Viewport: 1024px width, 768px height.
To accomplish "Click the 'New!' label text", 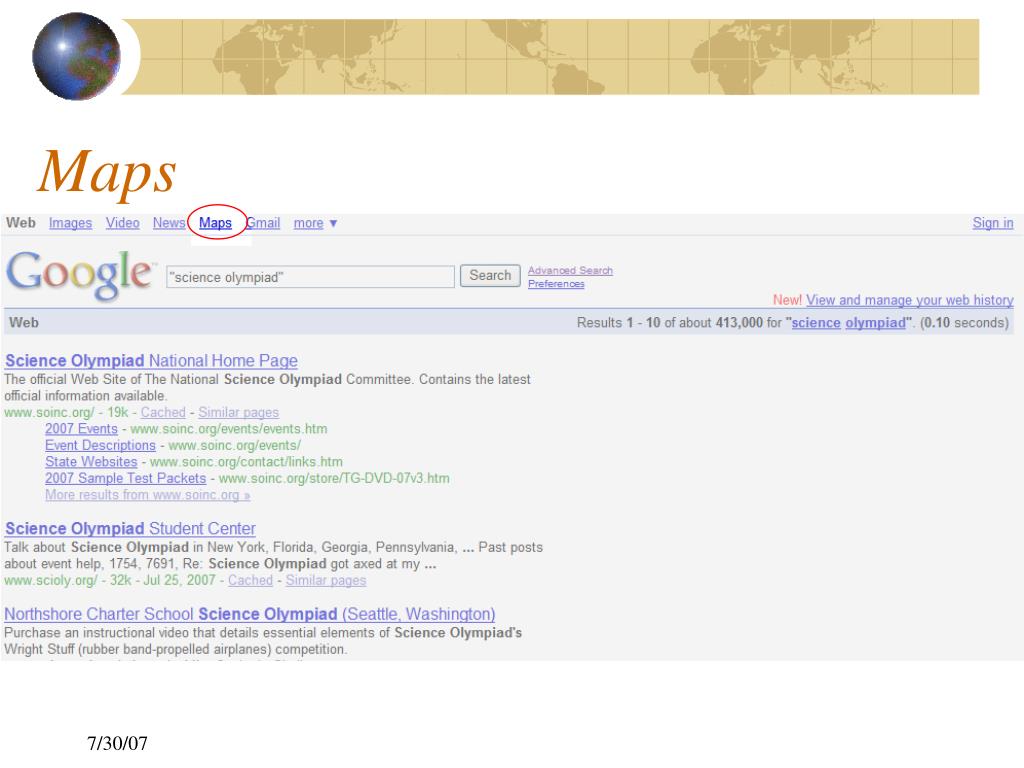I will (787, 300).
